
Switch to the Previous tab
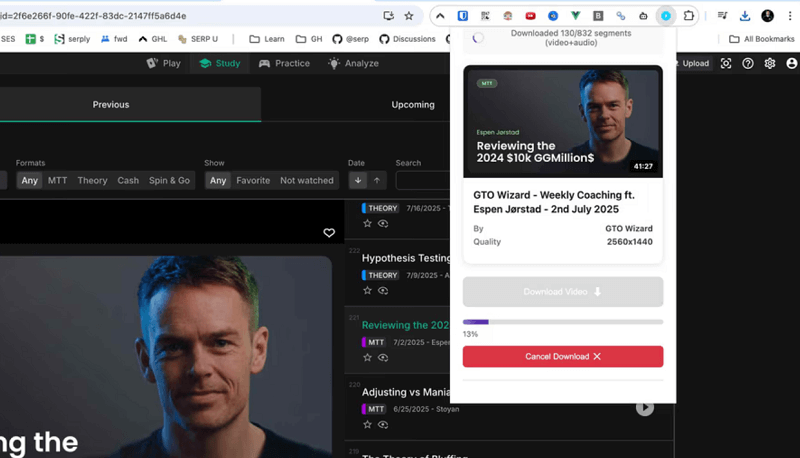111,105
